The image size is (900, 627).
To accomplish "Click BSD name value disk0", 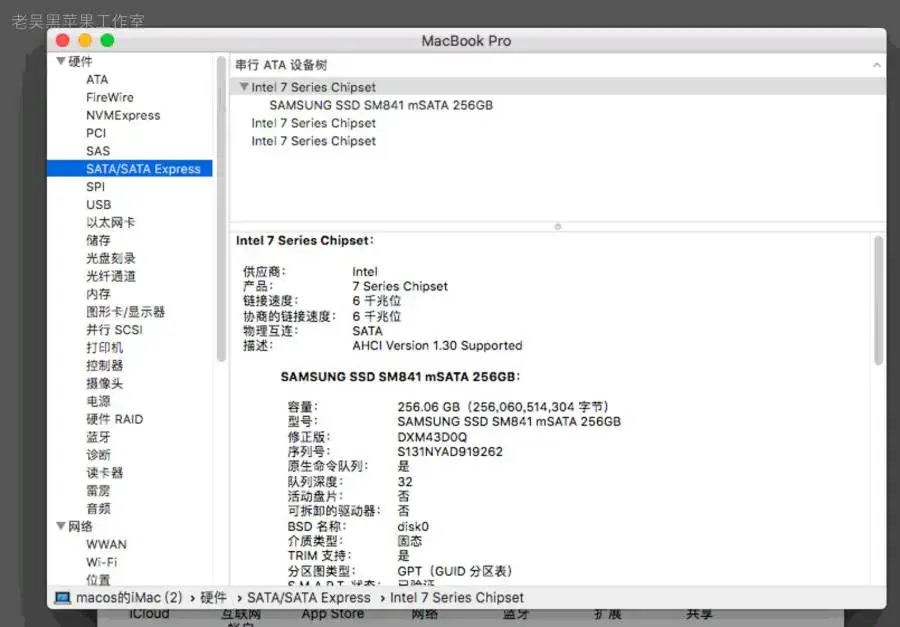I will 413,526.
